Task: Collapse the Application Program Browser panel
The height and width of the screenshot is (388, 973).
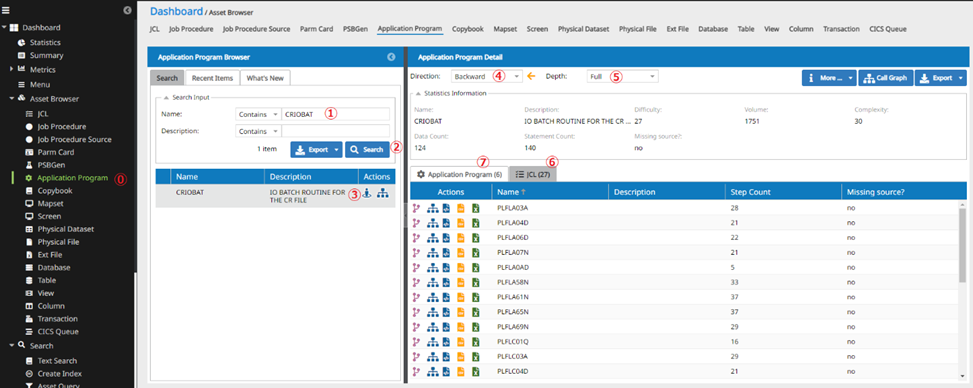Action: [x=391, y=57]
